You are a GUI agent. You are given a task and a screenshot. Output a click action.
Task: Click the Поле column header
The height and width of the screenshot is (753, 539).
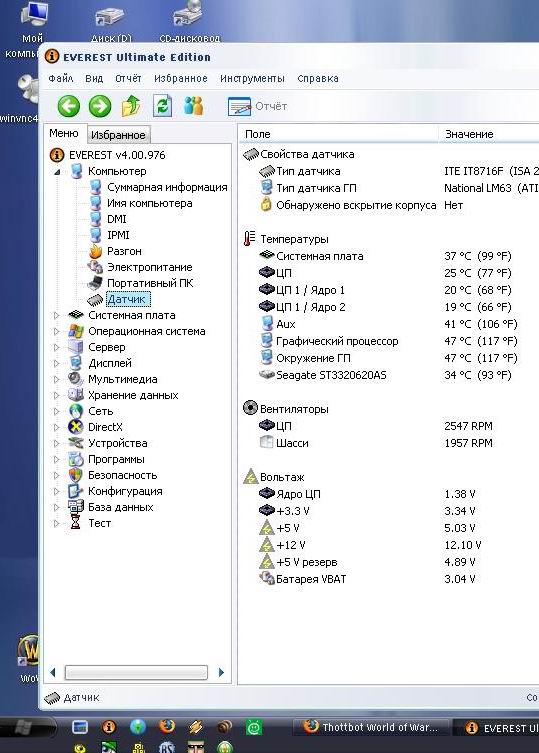338,134
